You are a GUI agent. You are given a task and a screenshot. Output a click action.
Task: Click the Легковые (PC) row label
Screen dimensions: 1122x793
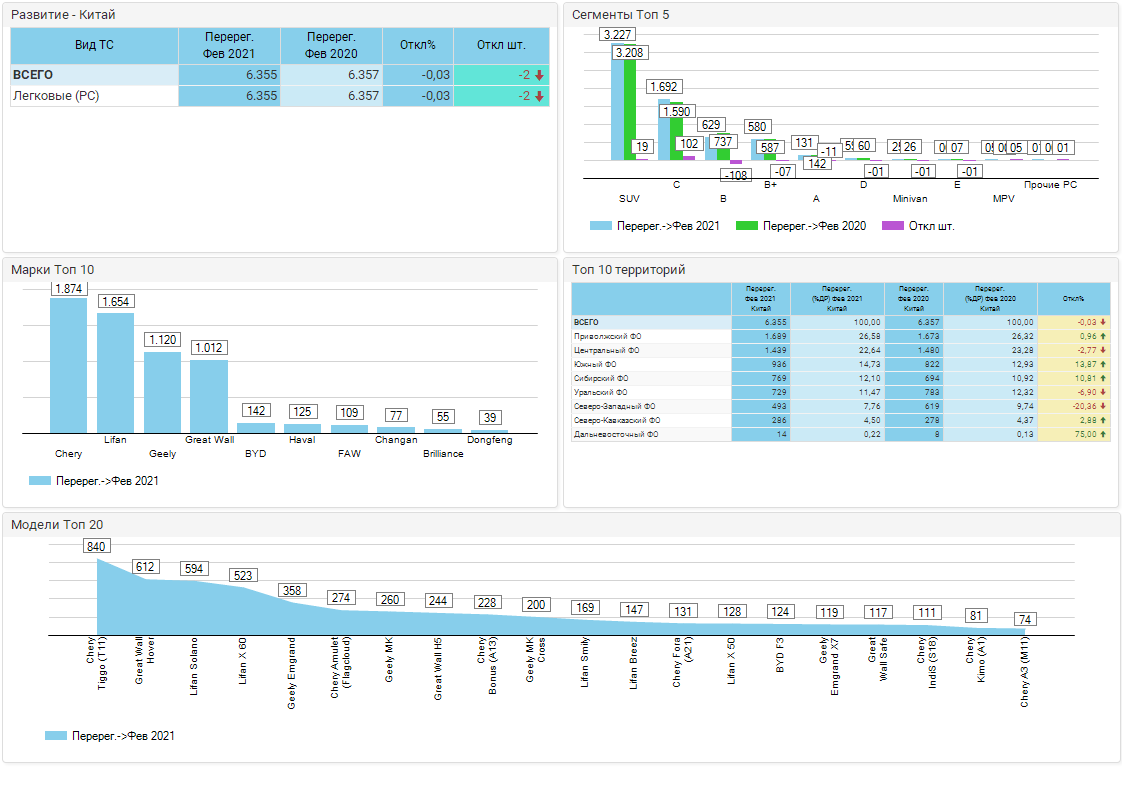point(55,96)
